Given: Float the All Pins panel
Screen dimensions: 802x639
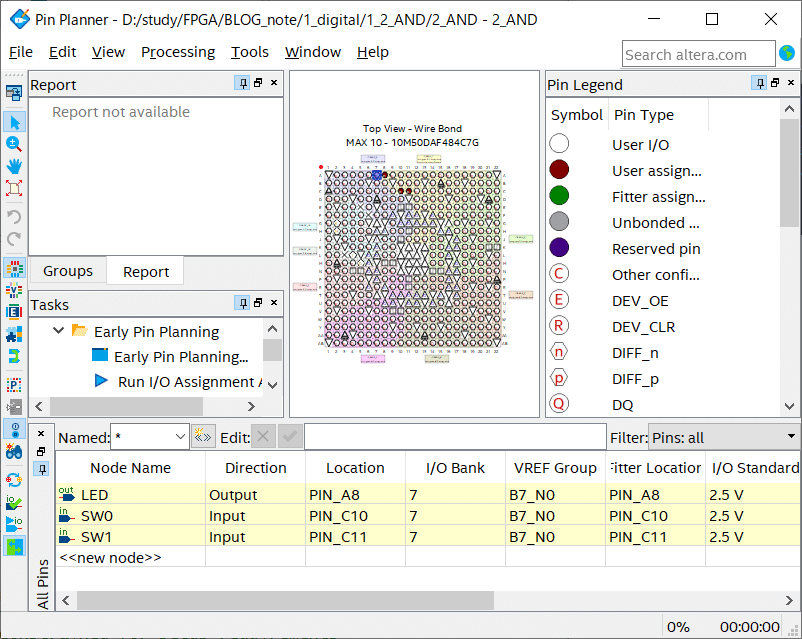Looking at the screenshot, I should point(41,452).
